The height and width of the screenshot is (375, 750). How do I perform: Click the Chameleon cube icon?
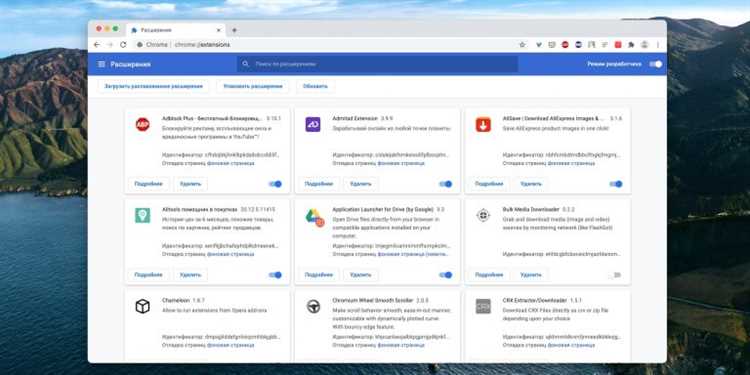click(x=143, y=306)
